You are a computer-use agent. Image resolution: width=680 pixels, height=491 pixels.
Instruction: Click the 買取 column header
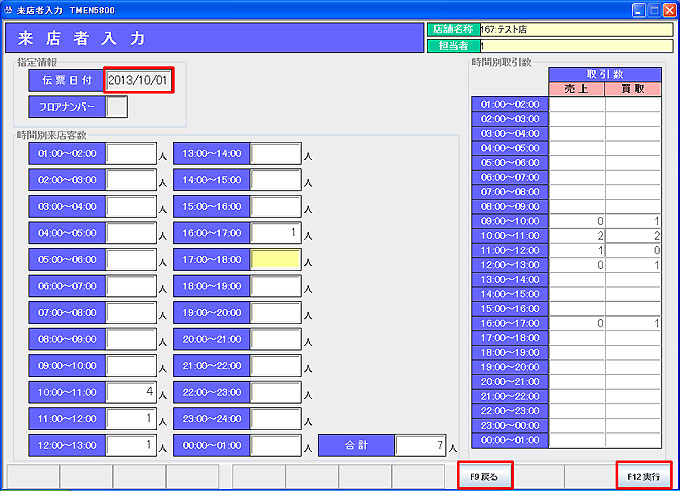coord(632,89)
